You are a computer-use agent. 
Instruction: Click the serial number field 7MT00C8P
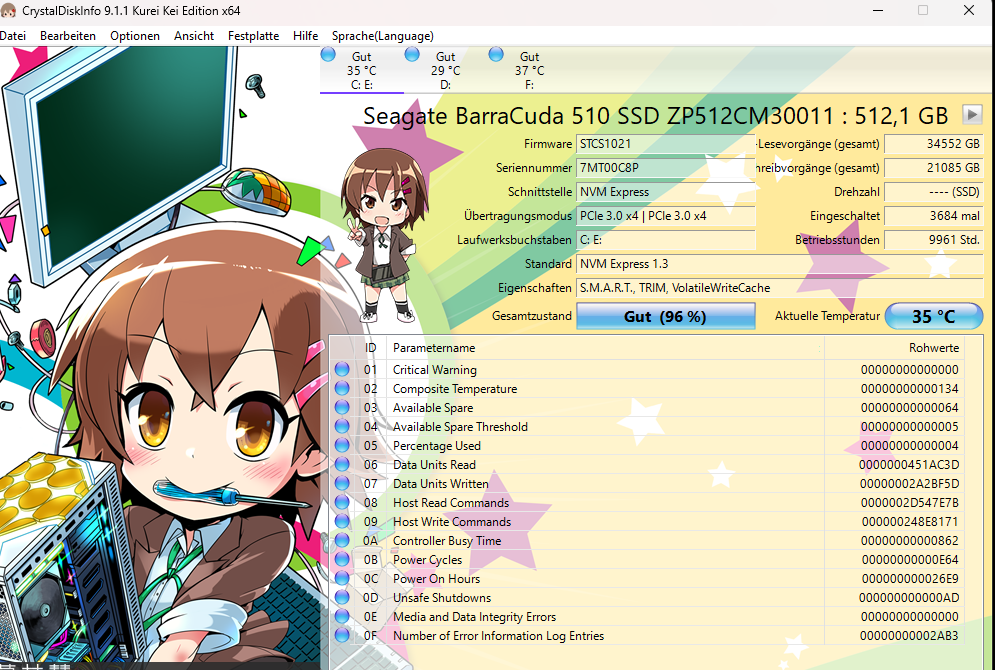point(666,168)
